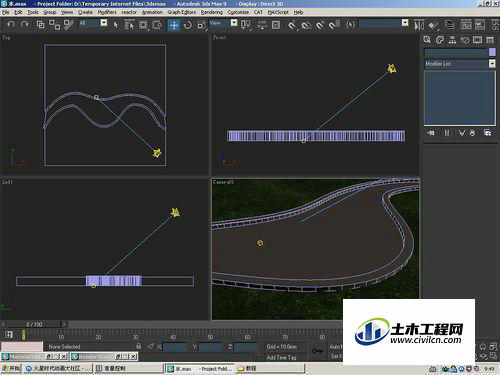500x375 pixels.
Task: Open the Display panel tab icon
Action: (477, 40)
